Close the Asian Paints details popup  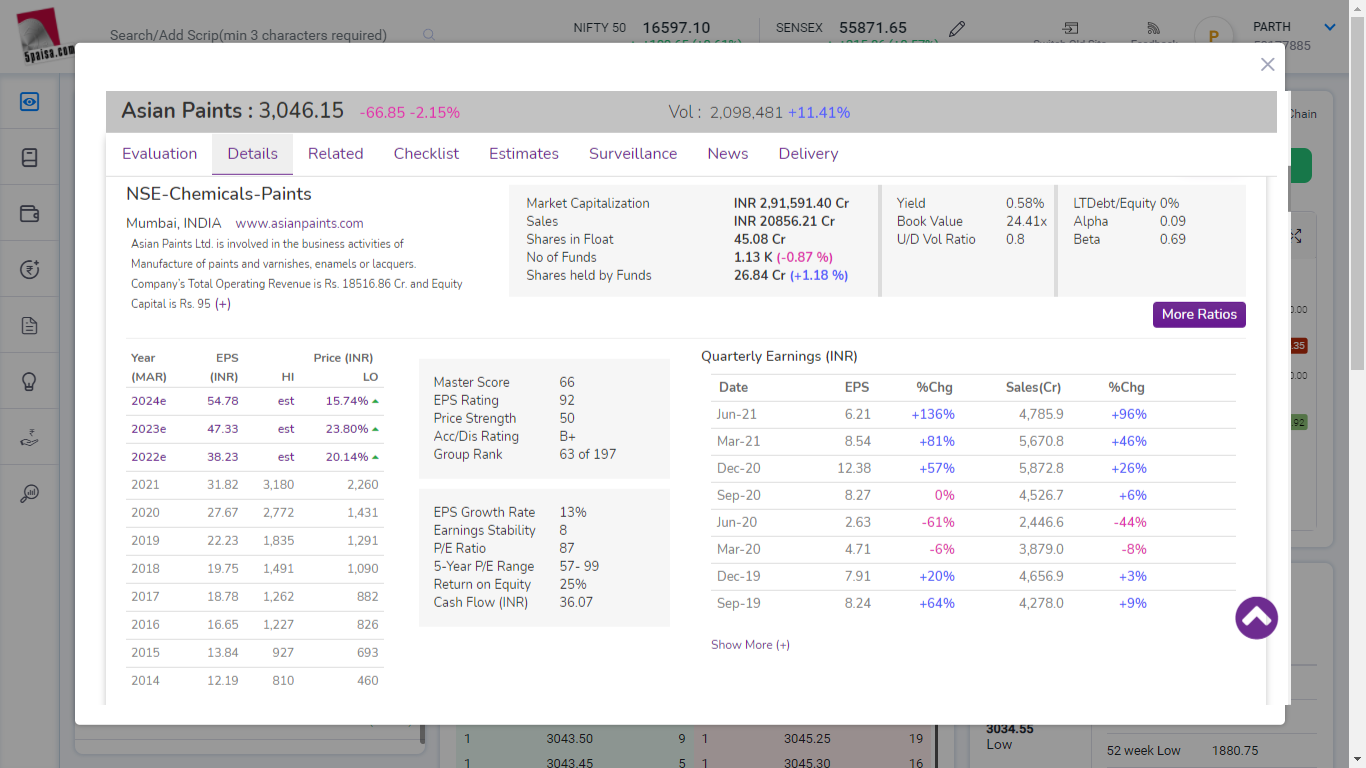click(x=1267, y=64)
